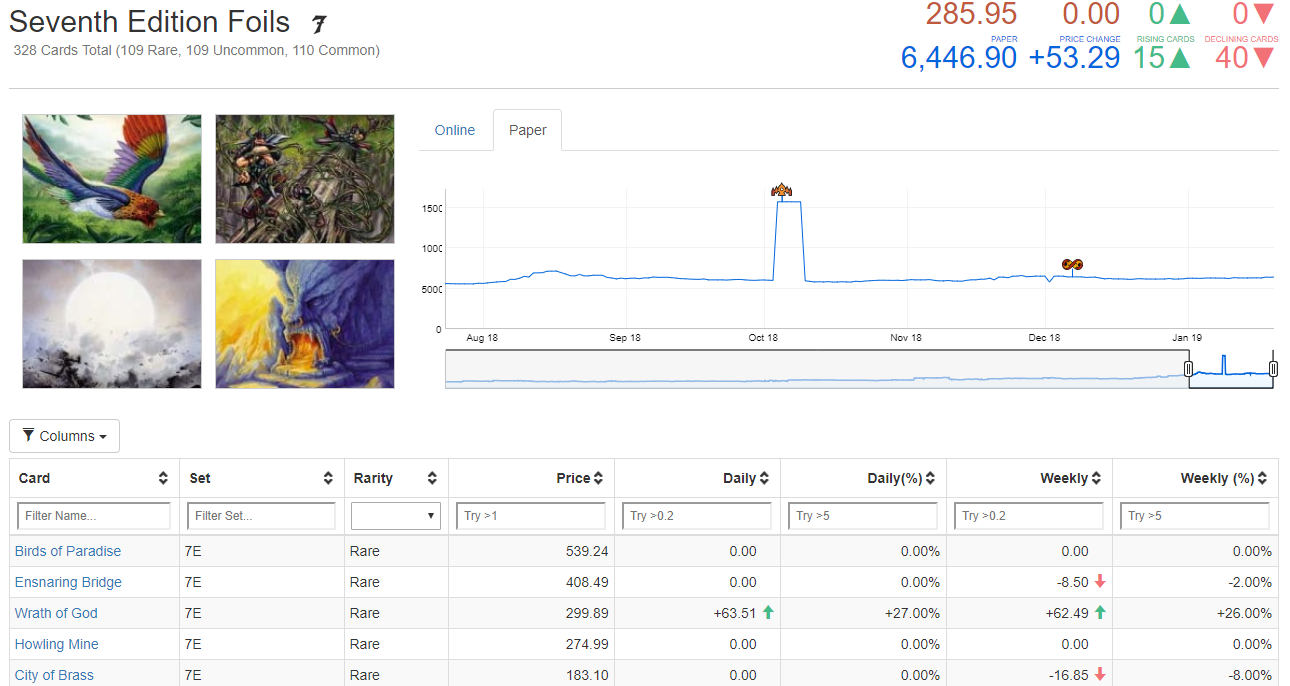The width and height of the screenshot is (1290, 686).
Task: Click the Filter Name input field
Action: tap(94, 516)
